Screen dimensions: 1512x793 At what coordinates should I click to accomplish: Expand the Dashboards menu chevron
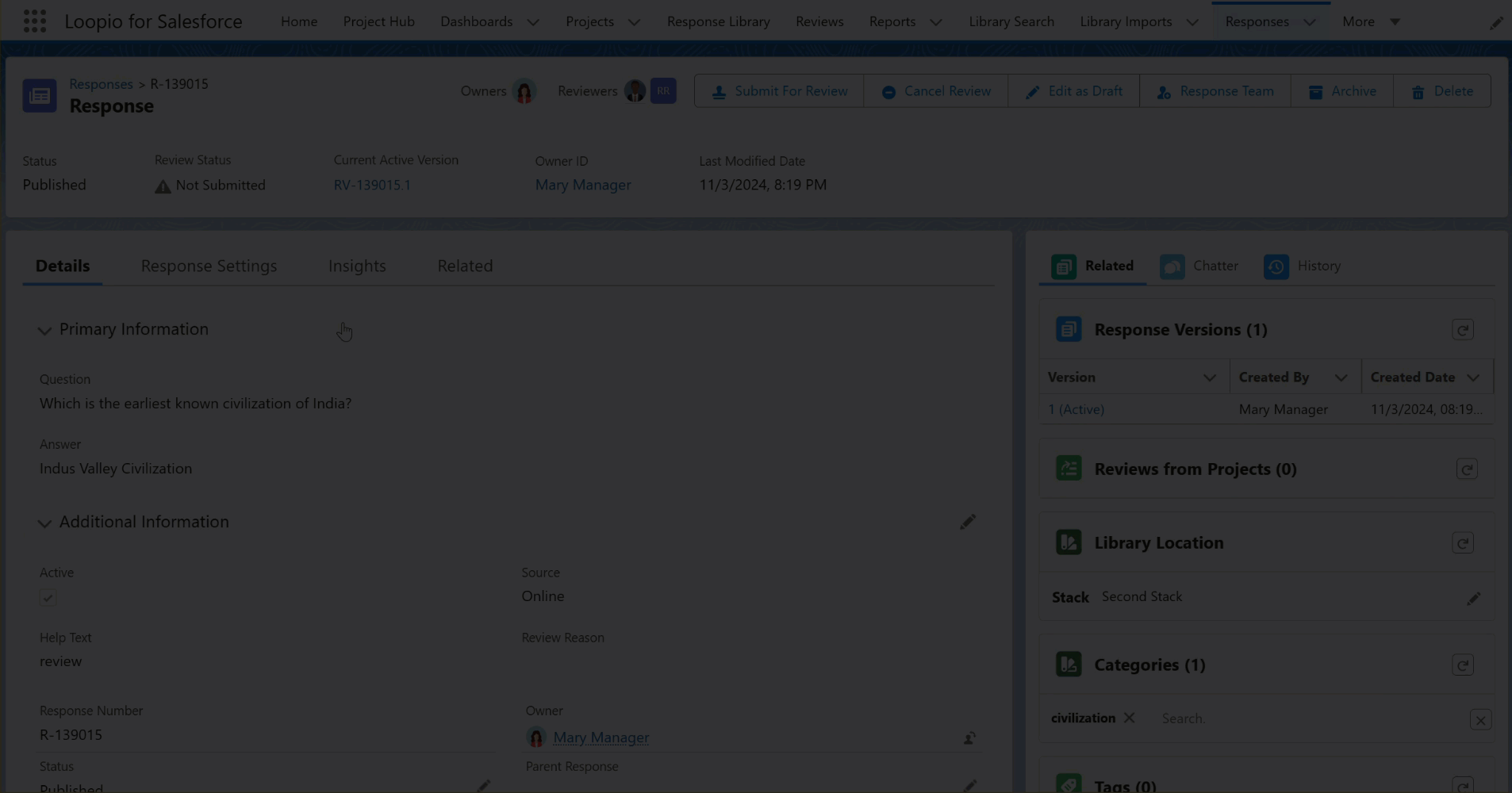(x=533, y=22)
